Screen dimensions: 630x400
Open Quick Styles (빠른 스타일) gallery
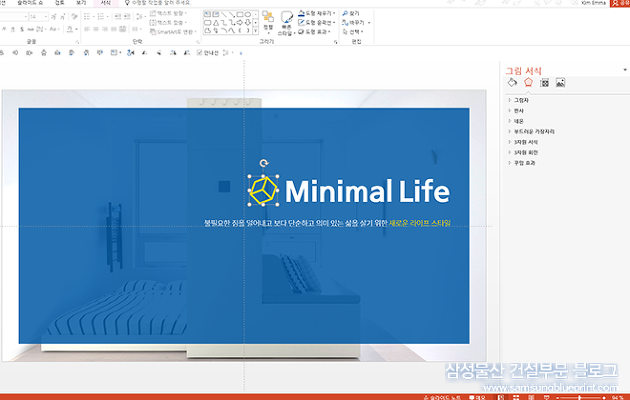pos(286,23)
